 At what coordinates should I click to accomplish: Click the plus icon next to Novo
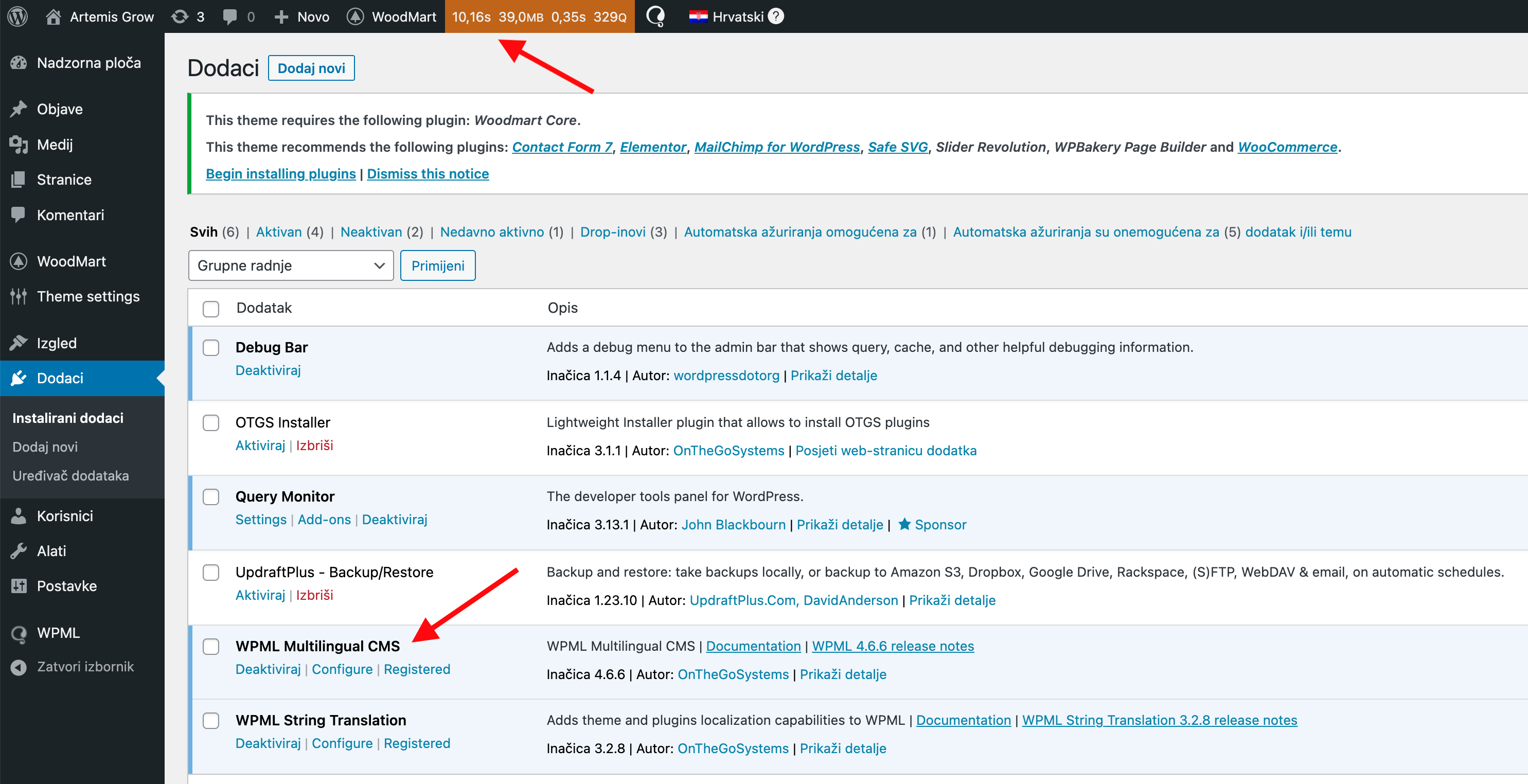[x=282, y=16]
